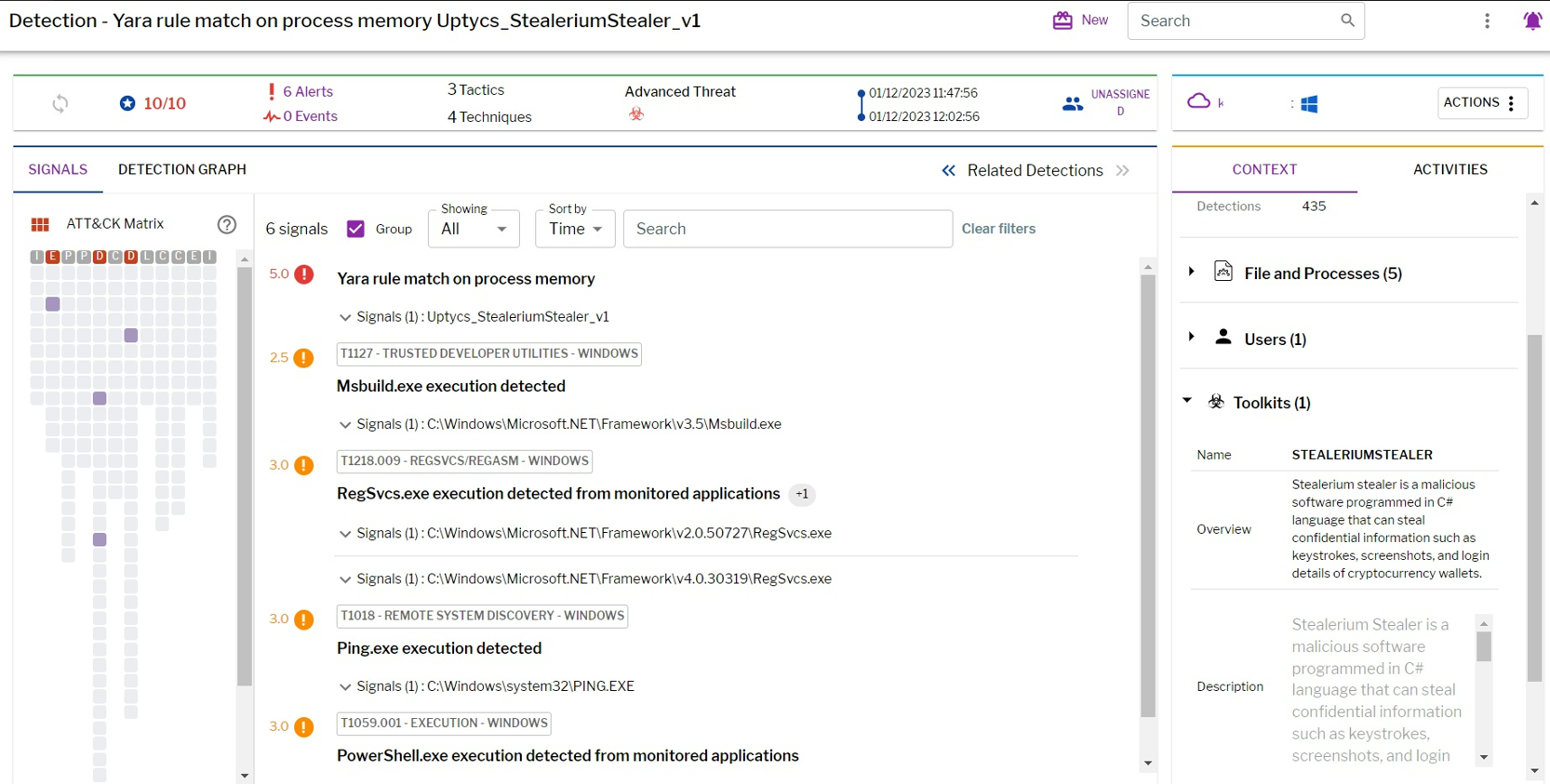Expand File and Processes section arrow
The height and width of the screenshot is (784, 1550).
tap(1191, 272)
